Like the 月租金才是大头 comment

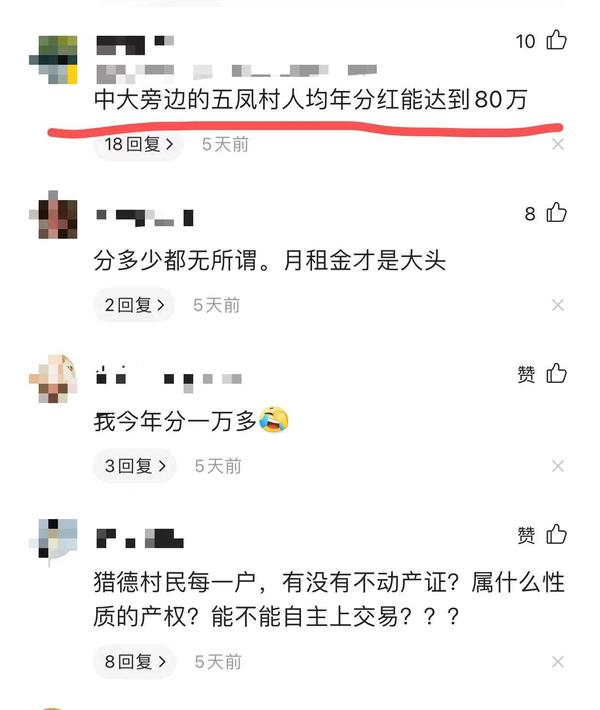557,212
